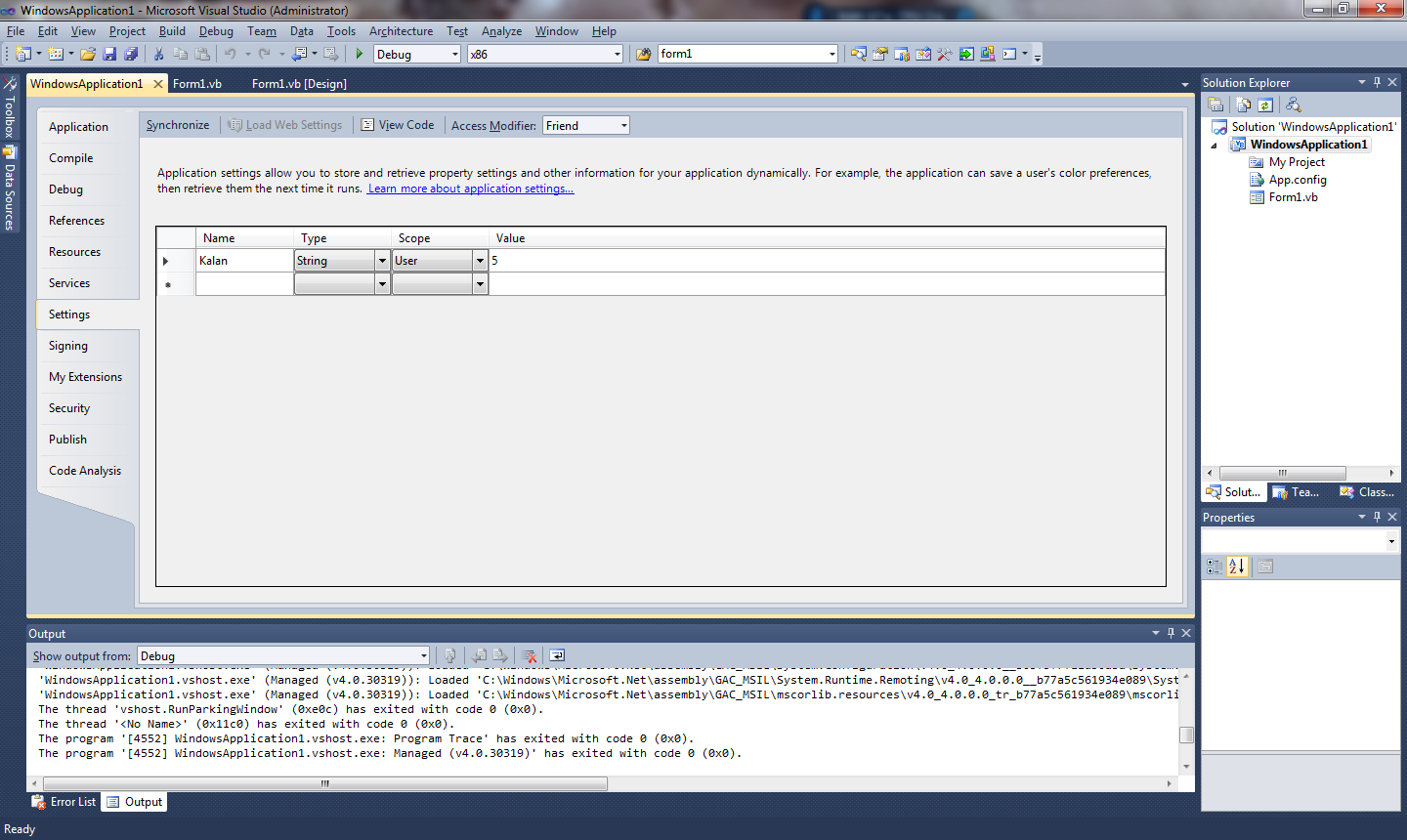This screenshot has width=1407, height=840.
Task: Open the Scope dropdown for the Kalan setting
Action: [x=480, y=261]
